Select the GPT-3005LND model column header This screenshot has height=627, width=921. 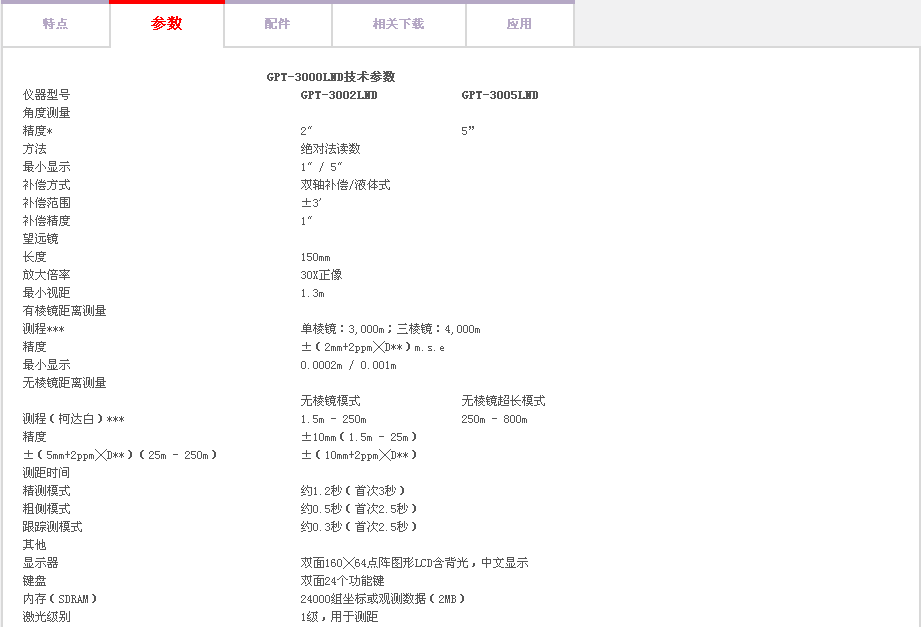click(499, 95)
